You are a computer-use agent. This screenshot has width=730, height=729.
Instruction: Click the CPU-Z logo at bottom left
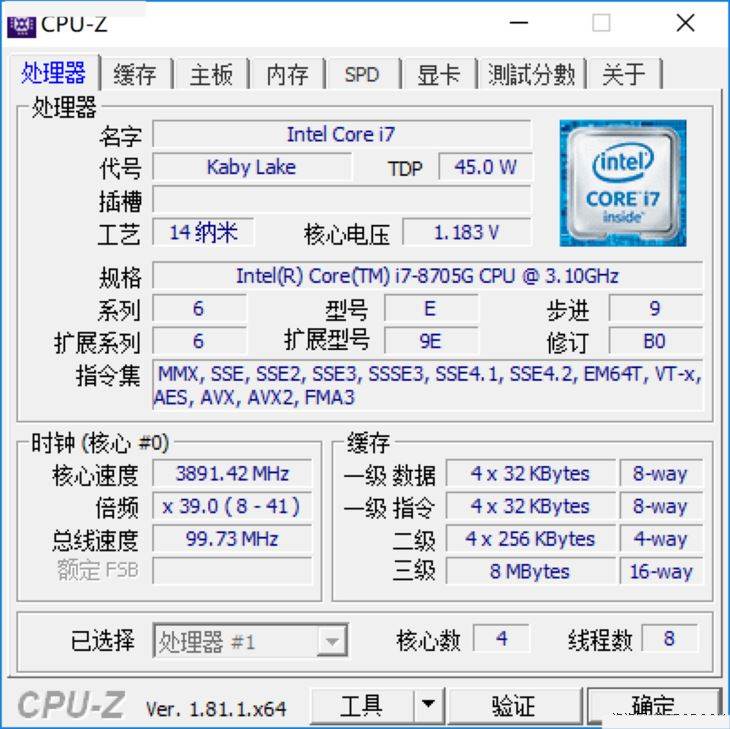click(71, 704)
